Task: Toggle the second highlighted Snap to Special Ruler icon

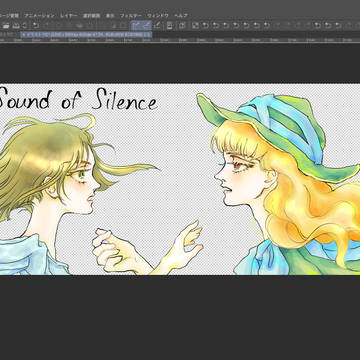Action: 146,25
